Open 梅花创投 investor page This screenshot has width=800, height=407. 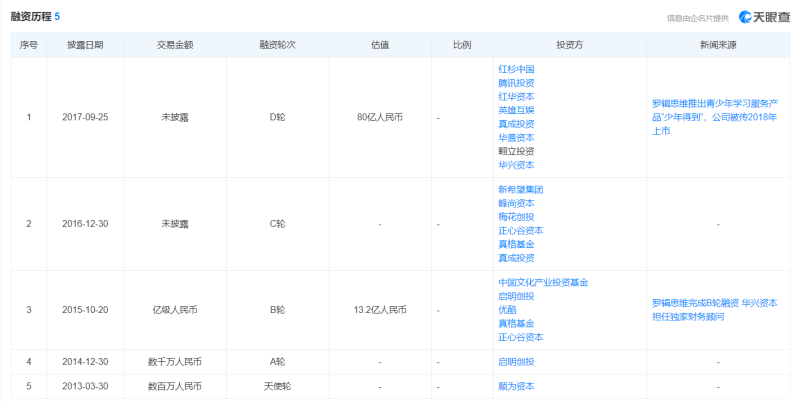click(516, 217)
